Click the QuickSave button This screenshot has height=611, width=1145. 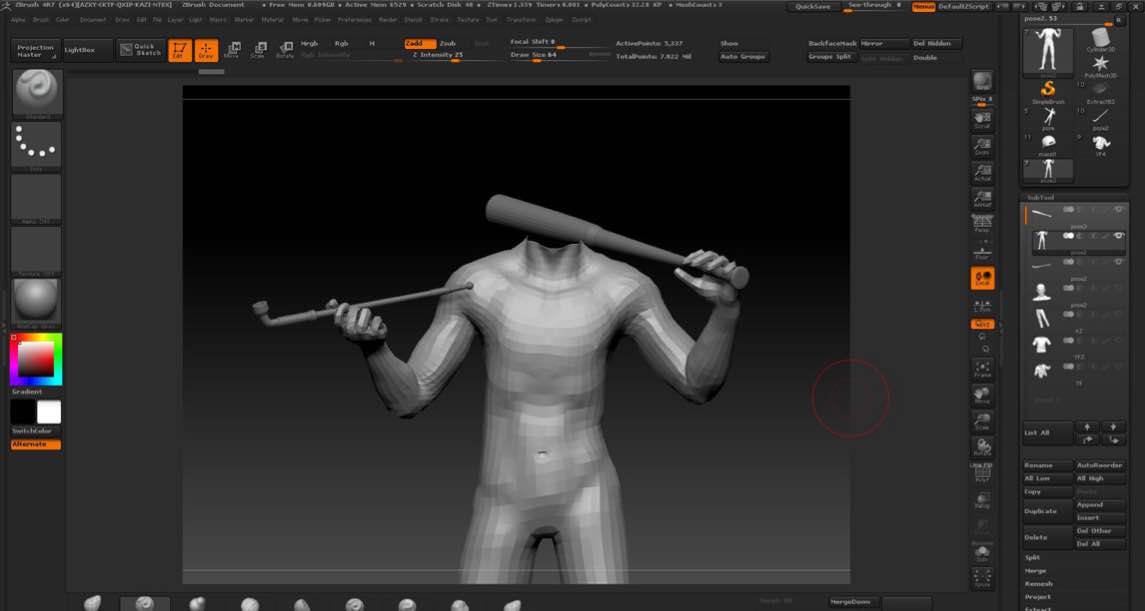tap(813, 7)
